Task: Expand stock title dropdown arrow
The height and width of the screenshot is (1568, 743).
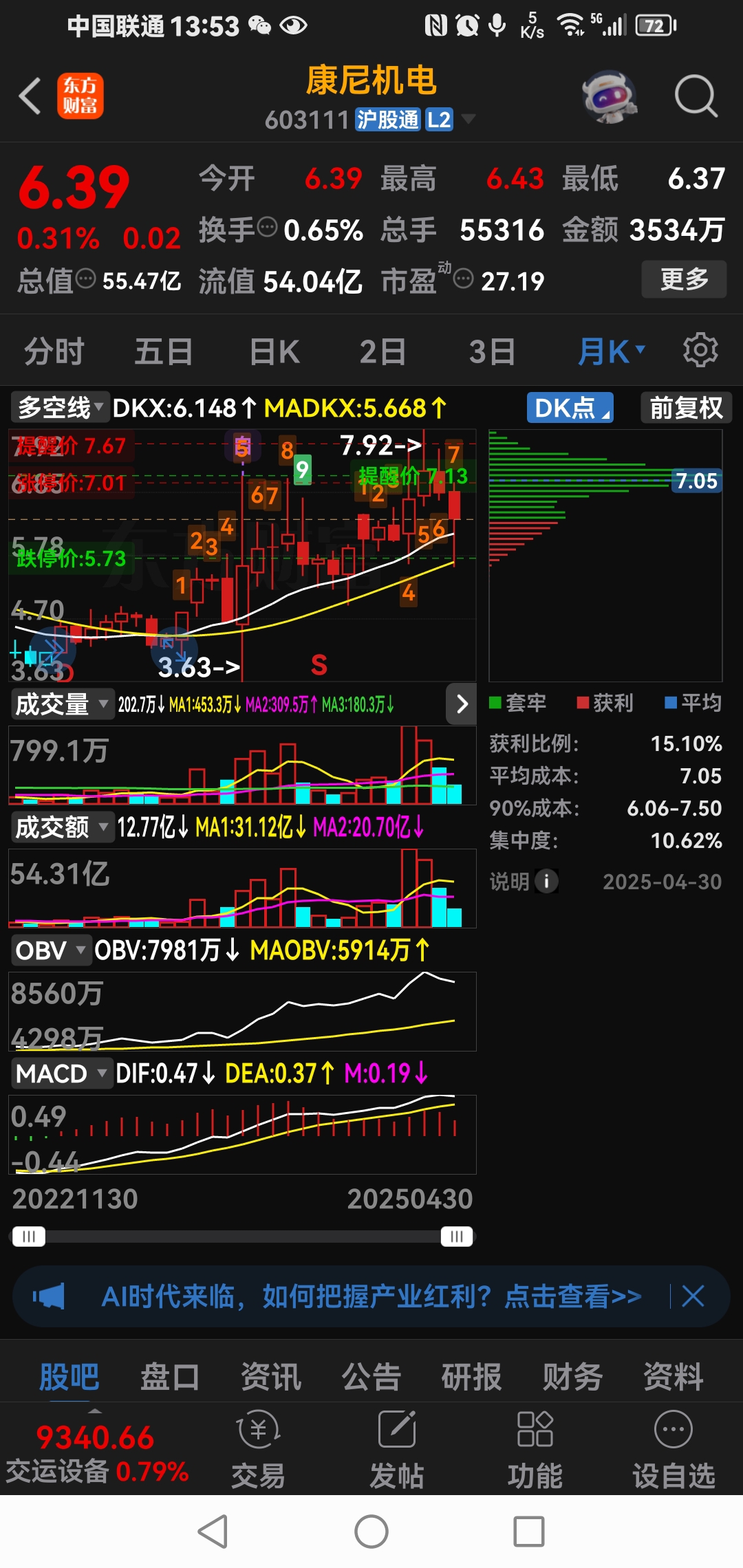Action: pyautogui.click(x=469, y=119)
